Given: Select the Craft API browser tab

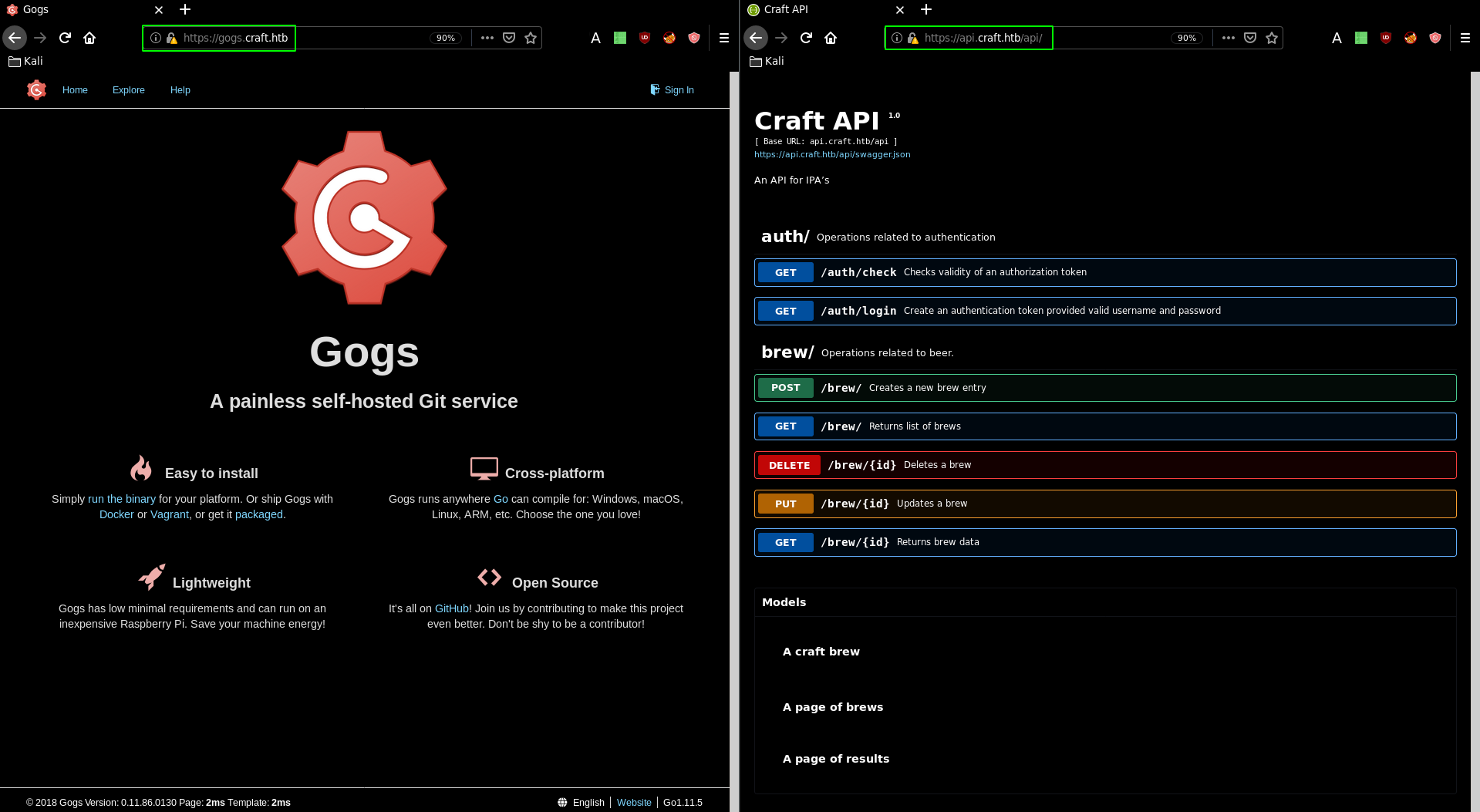Looking at the screenshot, I should click(826, 9).
